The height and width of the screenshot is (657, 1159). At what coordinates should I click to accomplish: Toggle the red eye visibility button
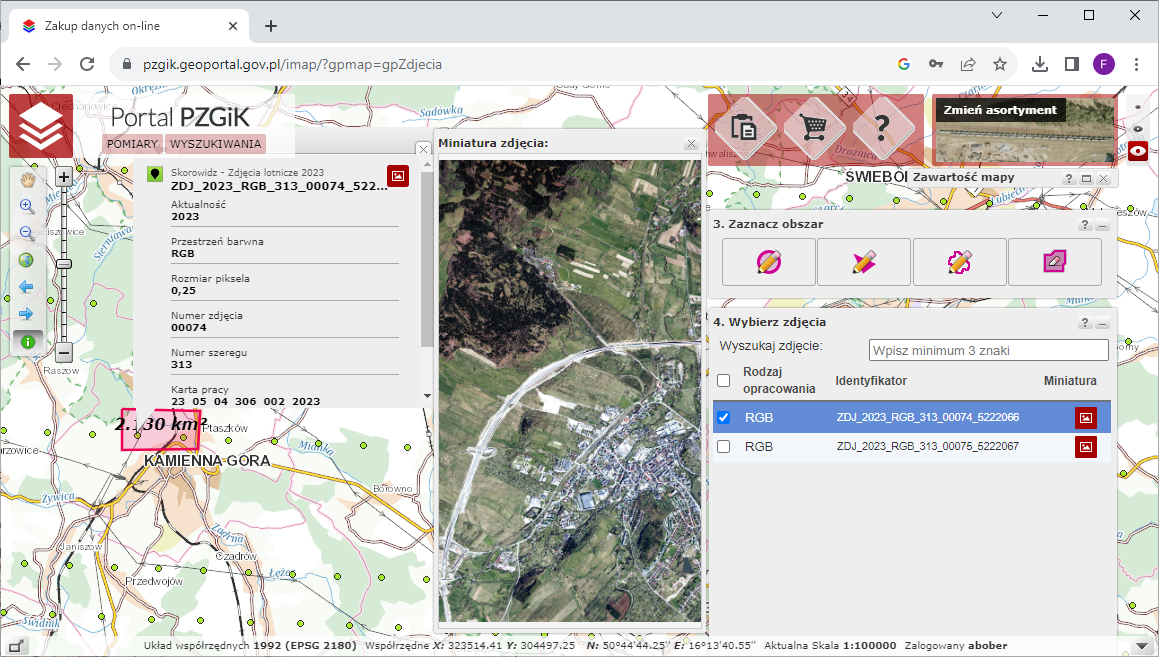[x=1138, y=152]
